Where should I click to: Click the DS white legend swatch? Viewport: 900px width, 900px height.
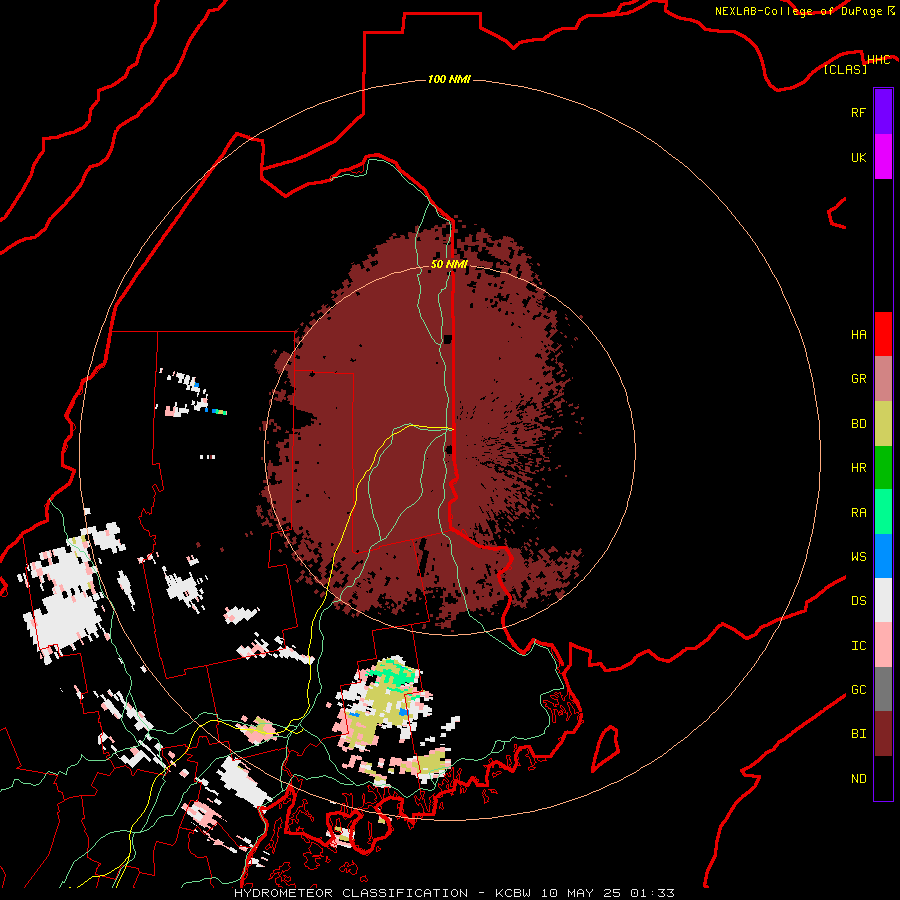pos(883,600)
